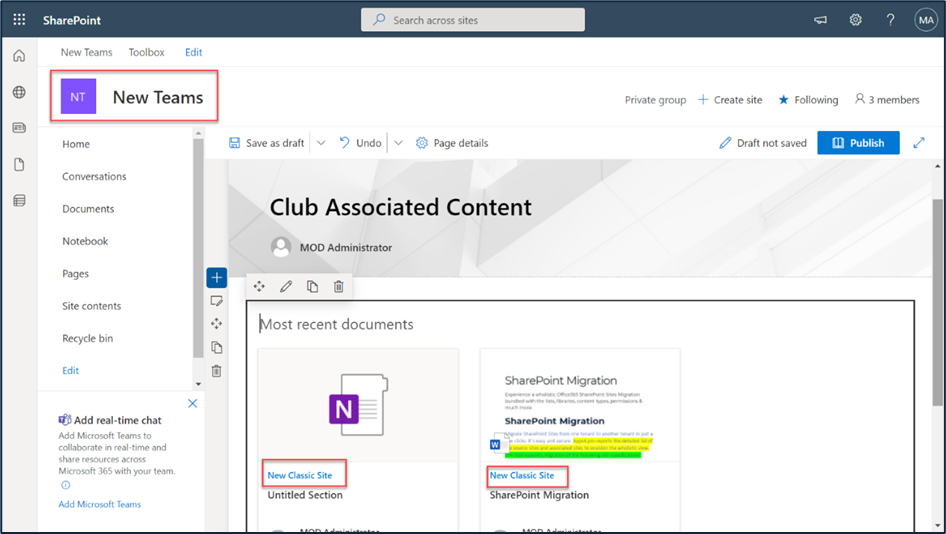Select Home in left navigation
This screenshot has height=534, width=946.
pyautogui.click(x=76, y=144)
